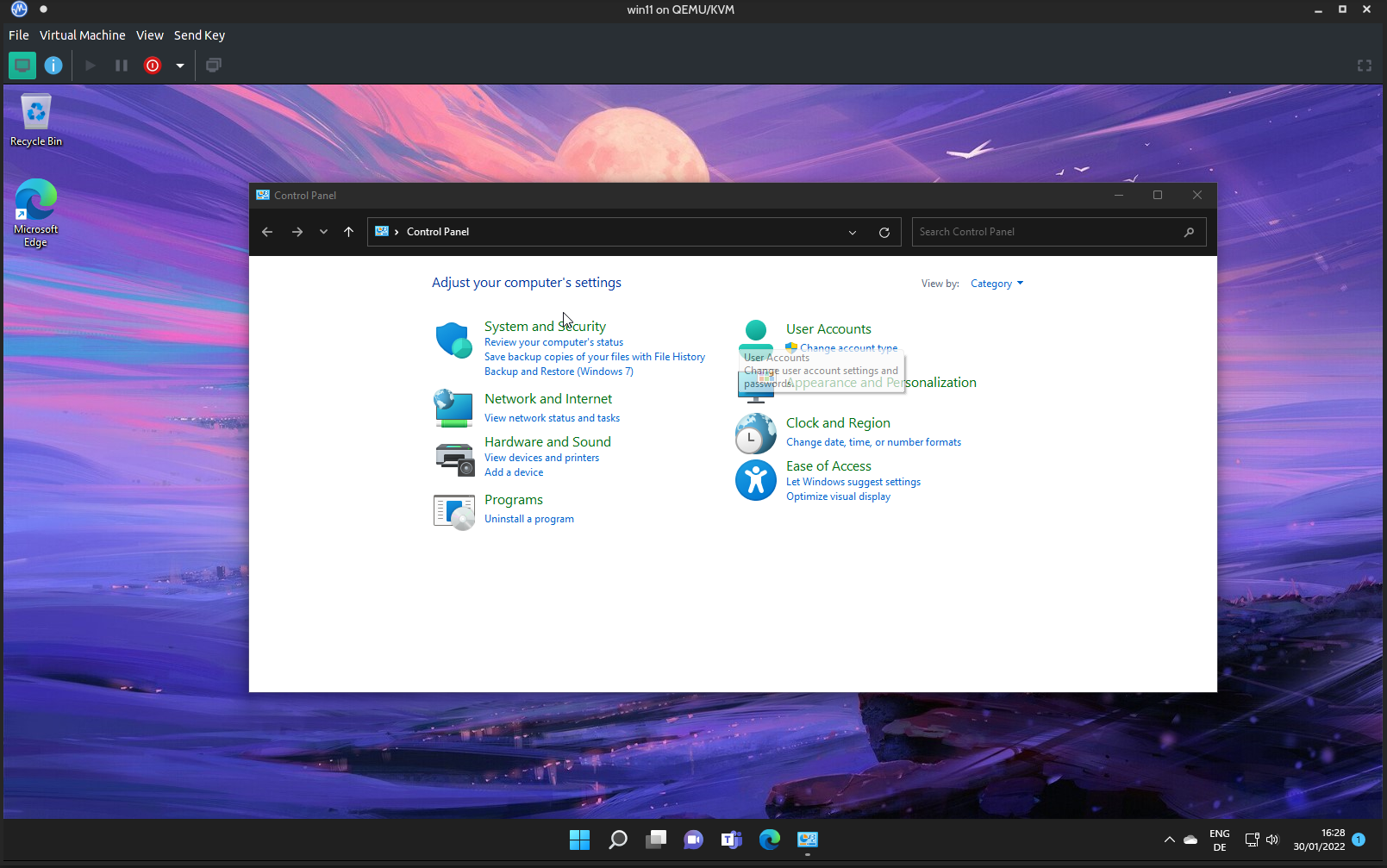Open the Windows Start menu

tap(580, 840)
